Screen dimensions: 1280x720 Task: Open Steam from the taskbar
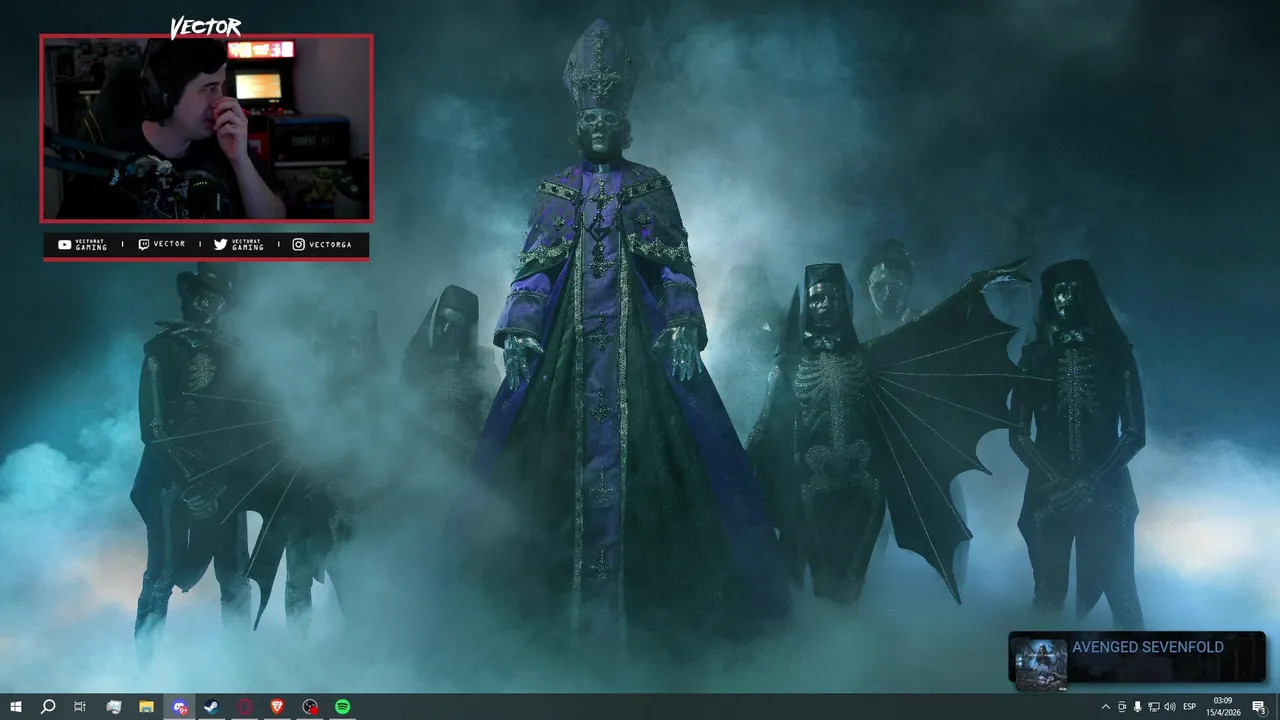(x=212, y=706)
